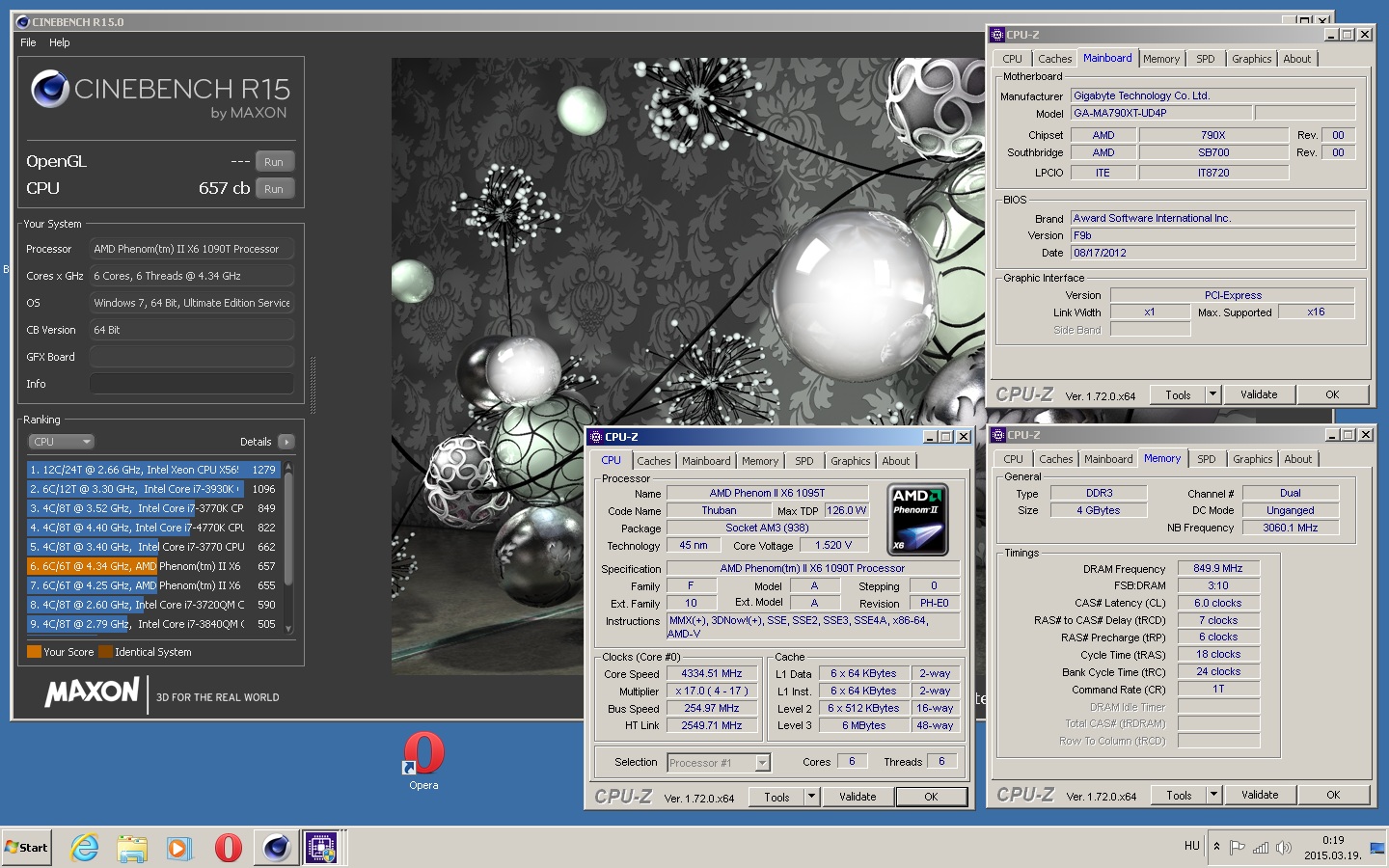The image size is (1389, 868).
Task: Open the network signal tray icon
Action: click(x=1261, y=848)
